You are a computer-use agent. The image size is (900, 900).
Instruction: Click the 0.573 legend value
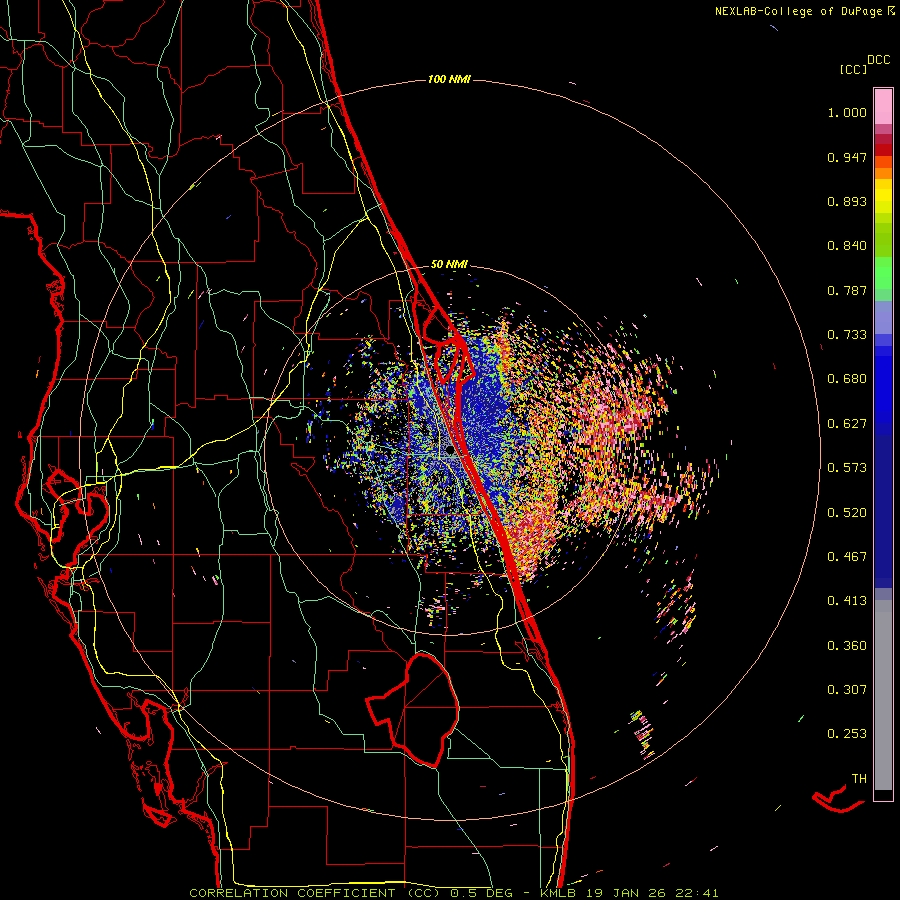tap(847, 468)
